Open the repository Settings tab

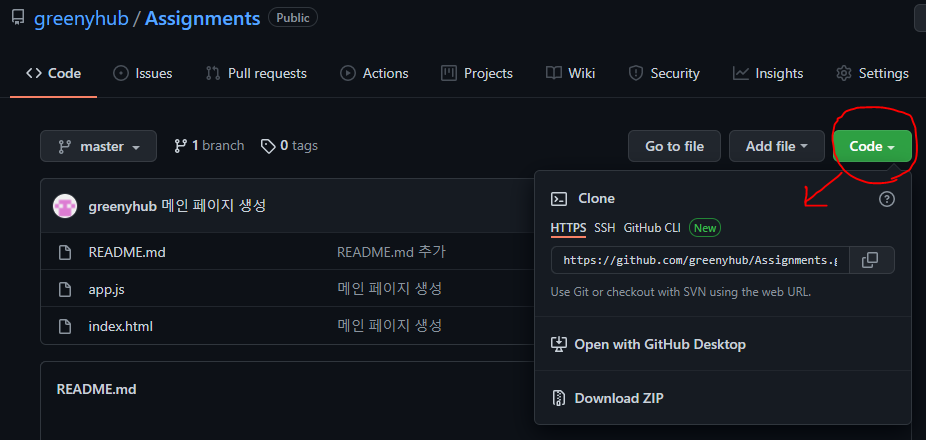pos(872,73)
